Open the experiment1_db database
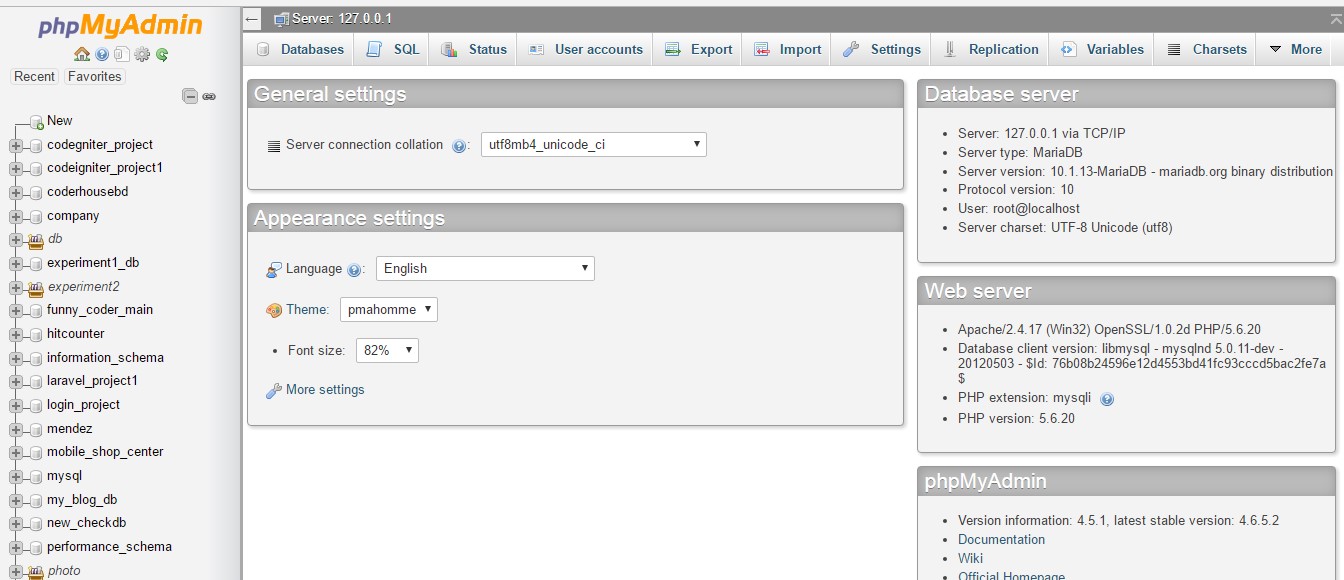 (x=93, y=263)
